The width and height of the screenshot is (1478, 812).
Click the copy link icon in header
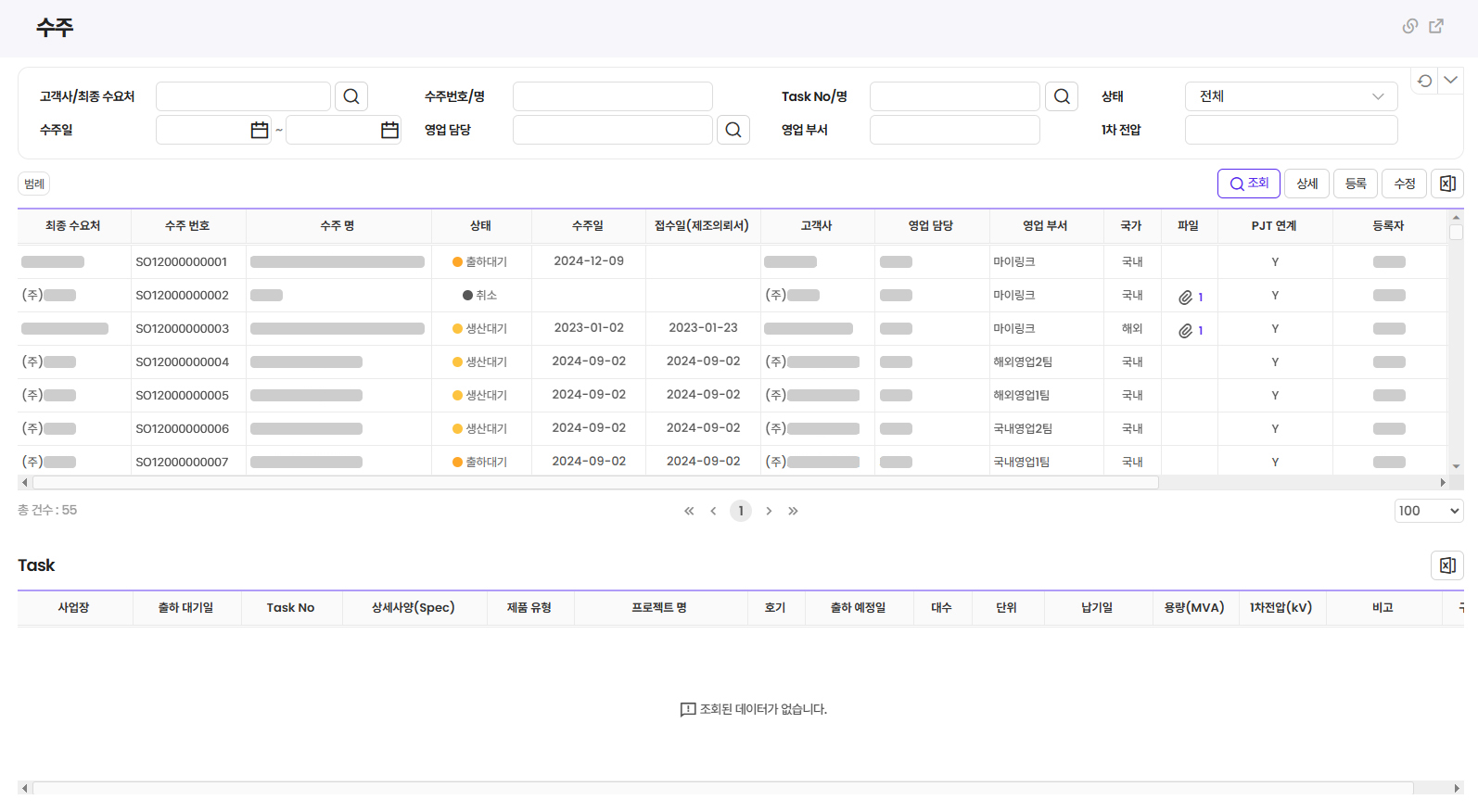(x=1409, y=26)
